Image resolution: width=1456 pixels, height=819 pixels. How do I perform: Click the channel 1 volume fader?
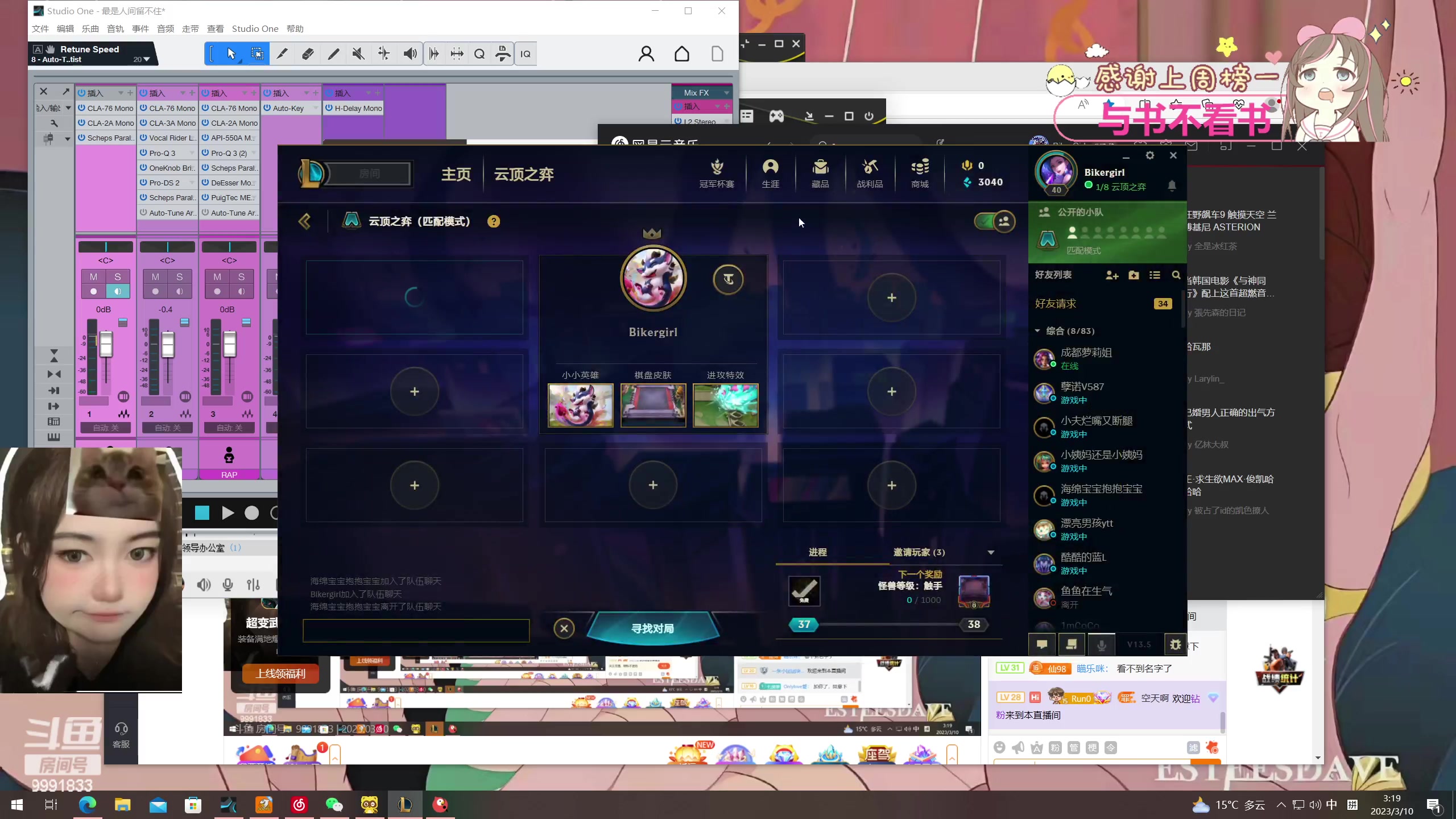coord(106,344)
